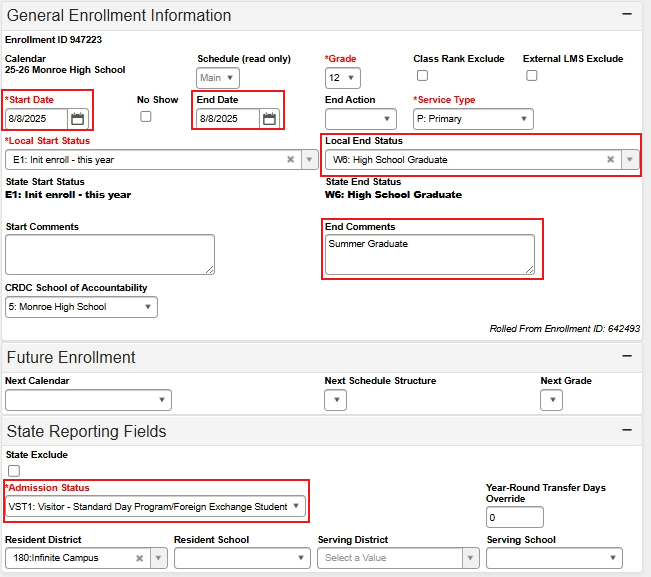Tick the State Exclude checkbox
651x577 pixels.
click(14, 471)
